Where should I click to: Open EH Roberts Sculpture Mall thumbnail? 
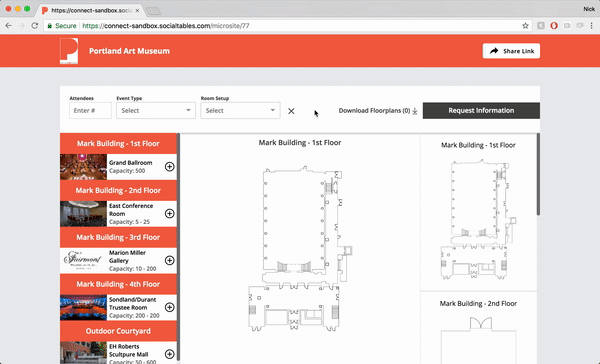coord(83,353)
